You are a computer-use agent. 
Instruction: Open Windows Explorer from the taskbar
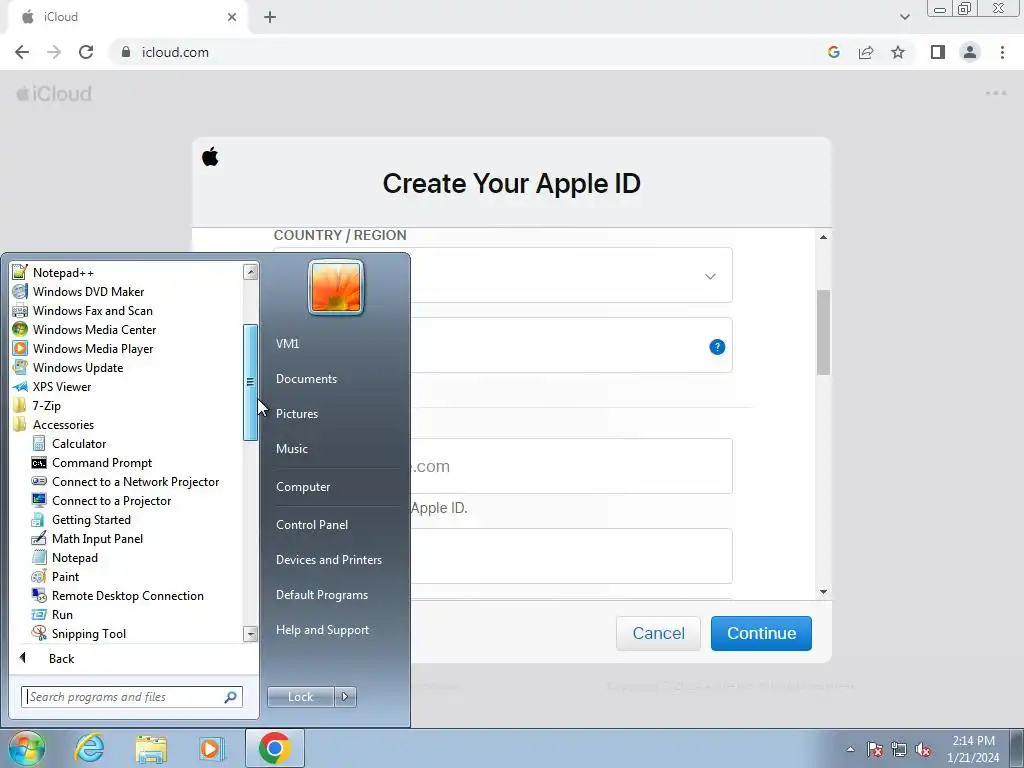tap(151, 748)
